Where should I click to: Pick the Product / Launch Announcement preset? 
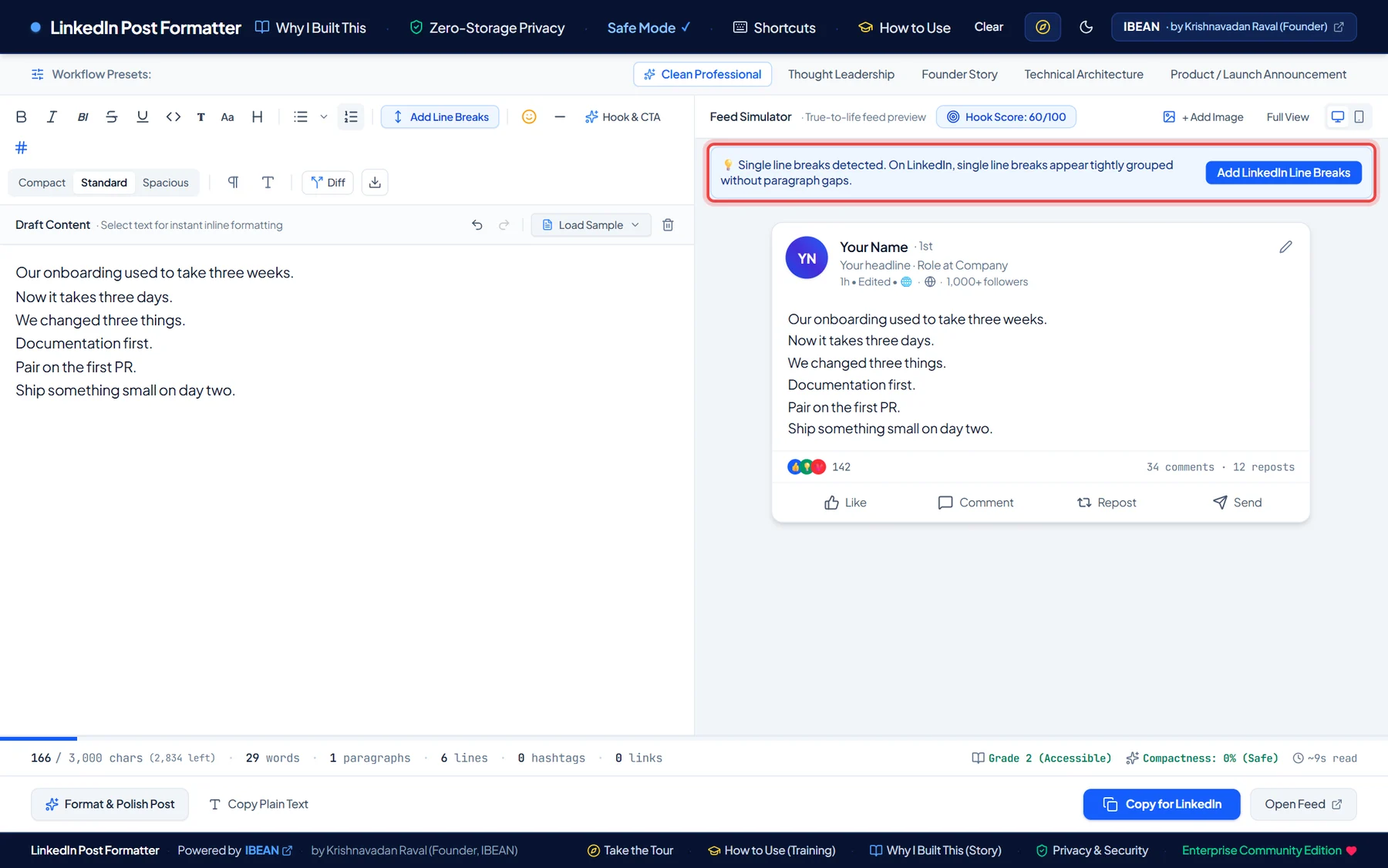(x=1258, y=75)
